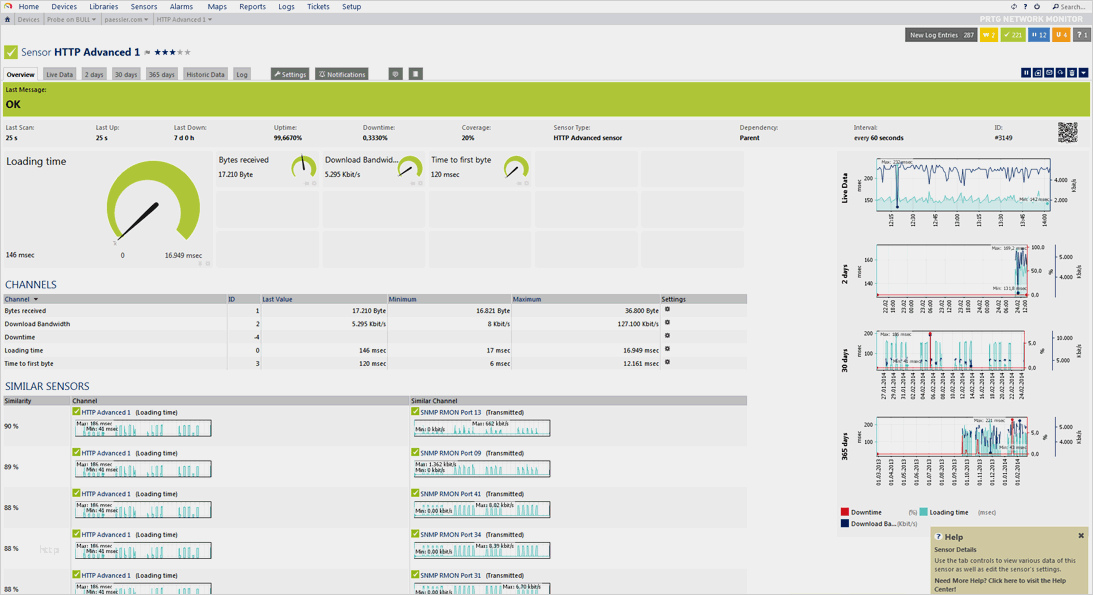This screenshot has height=595, width=1093.
Task: Click the trash delete icon
Action: (1072, 73)
